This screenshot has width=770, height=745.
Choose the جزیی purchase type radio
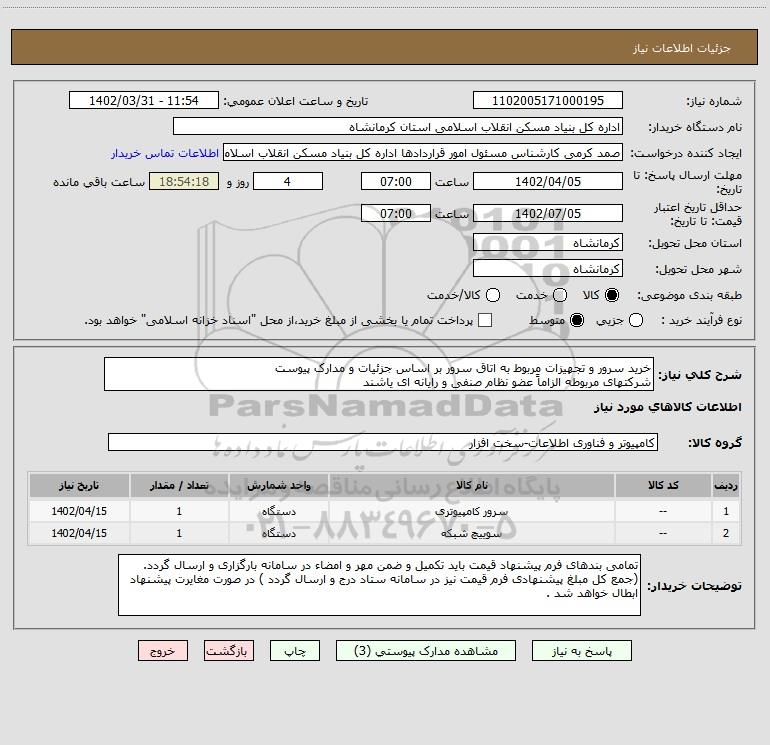(x=635, y=321)
